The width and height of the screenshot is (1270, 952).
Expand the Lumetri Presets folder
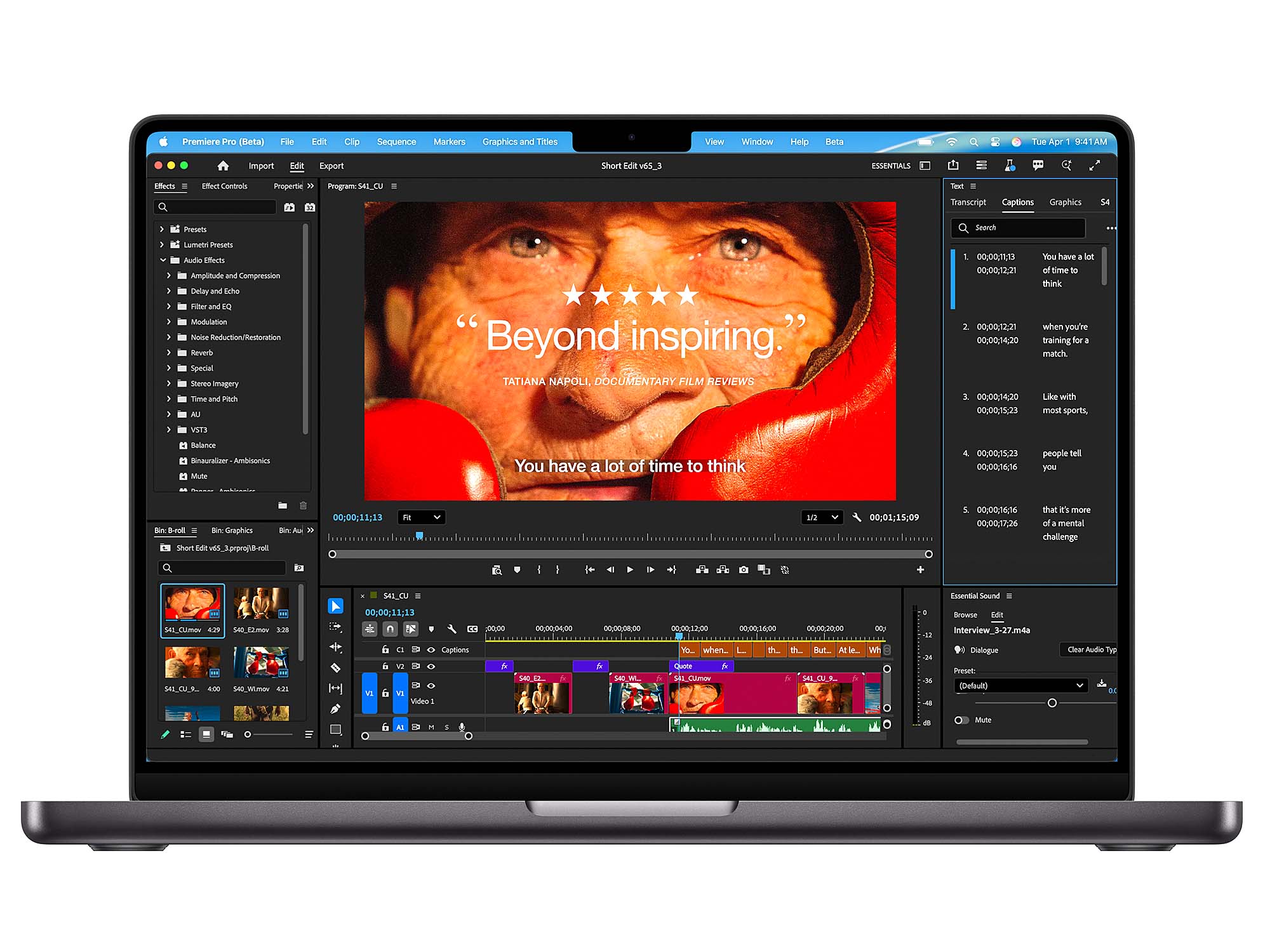pos(162,244)
